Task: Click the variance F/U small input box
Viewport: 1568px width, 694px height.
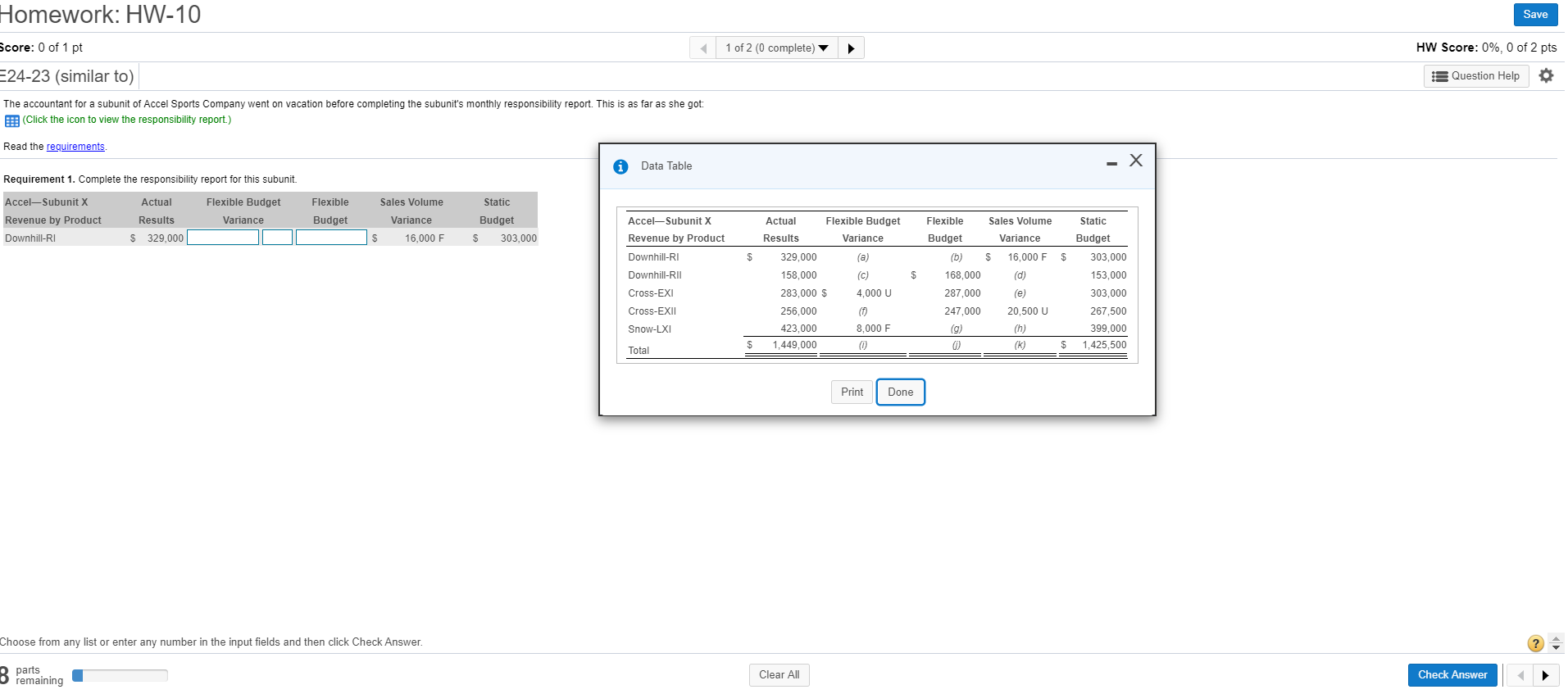Action: coord(277,238)
